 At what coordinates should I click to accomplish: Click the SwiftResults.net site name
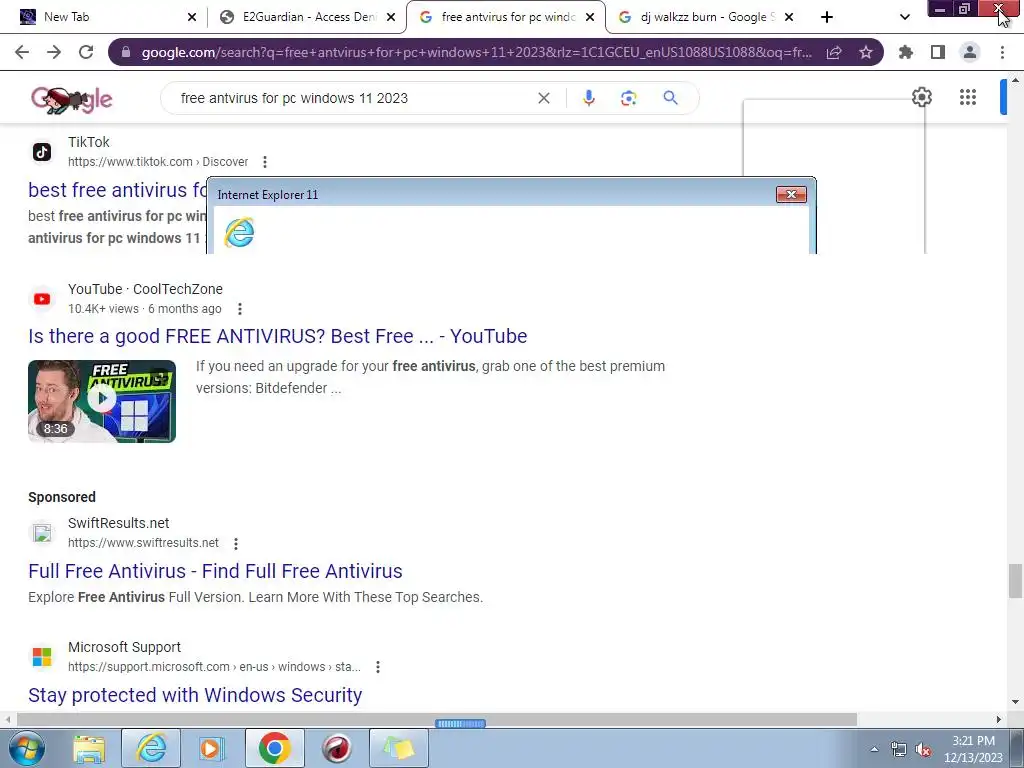pos(118,523)
